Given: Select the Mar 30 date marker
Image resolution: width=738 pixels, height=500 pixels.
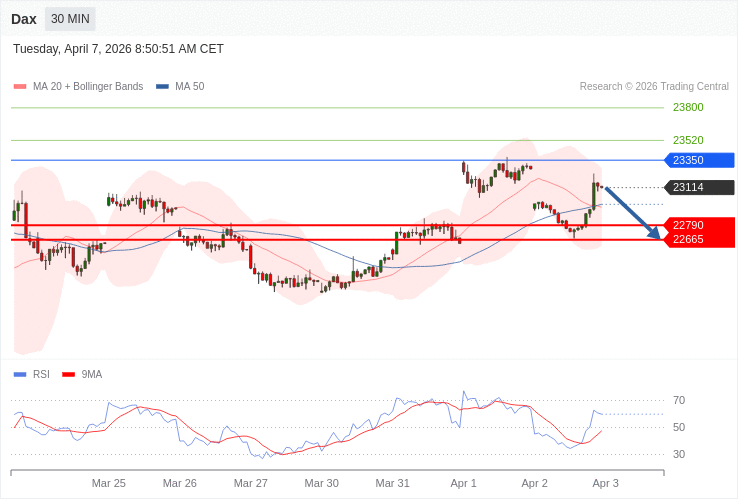Looking at the screenshot, I should [322, 483].
